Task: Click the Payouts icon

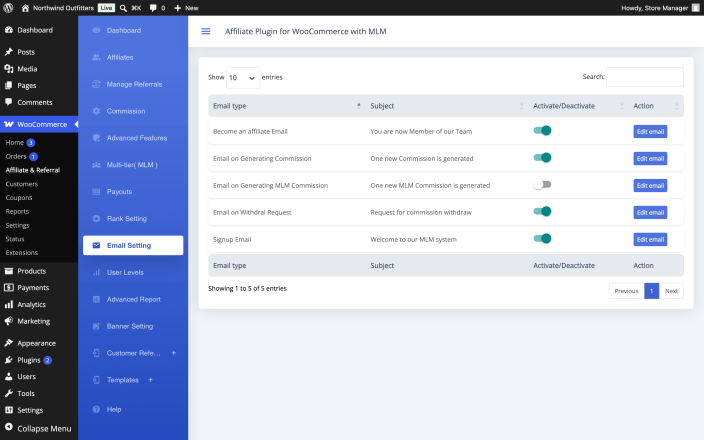Action: tap(96, 192)
